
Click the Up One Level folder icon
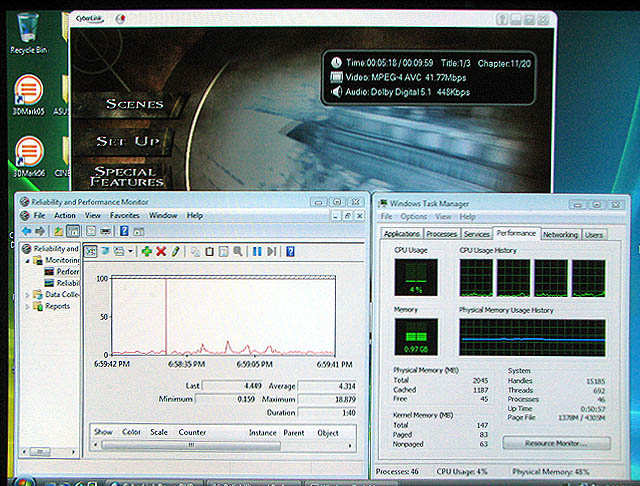58,231
